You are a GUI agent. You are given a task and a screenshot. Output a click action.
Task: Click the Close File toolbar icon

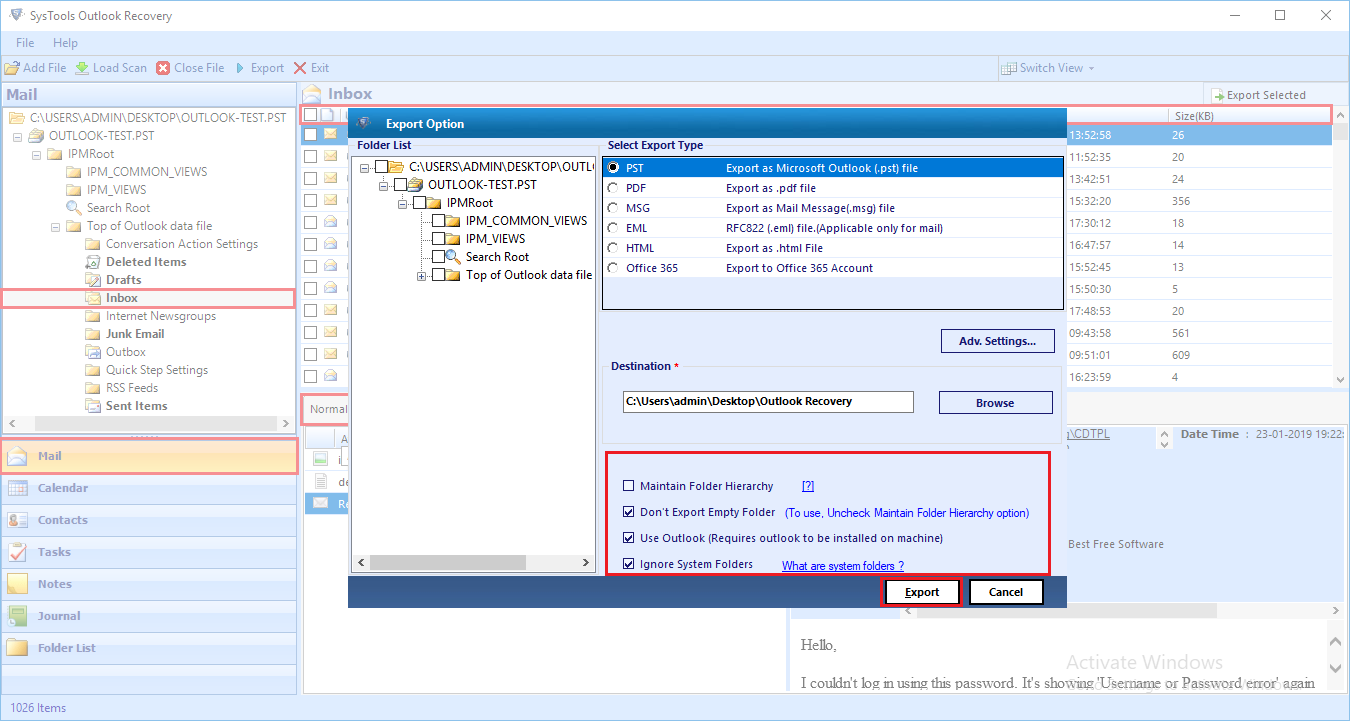163,68
